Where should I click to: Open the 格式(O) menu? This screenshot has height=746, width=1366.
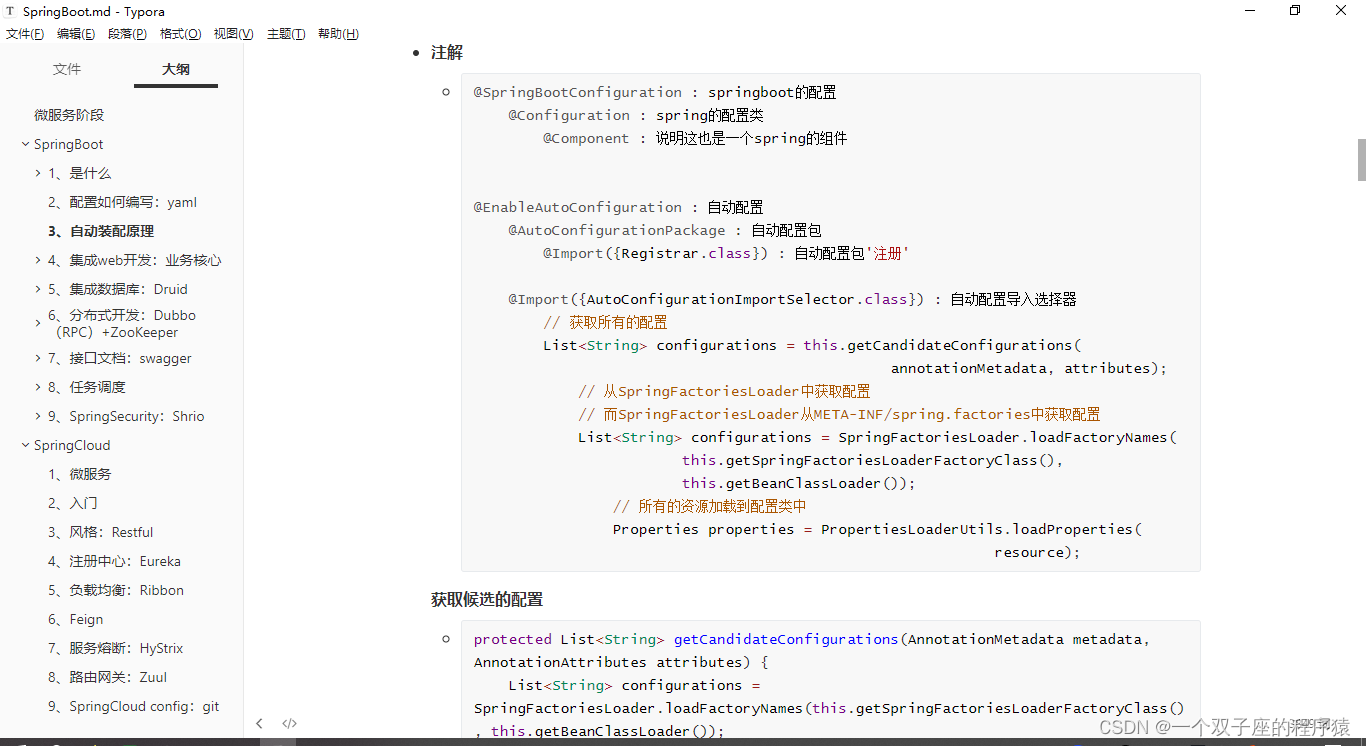(x=180, y=34)
